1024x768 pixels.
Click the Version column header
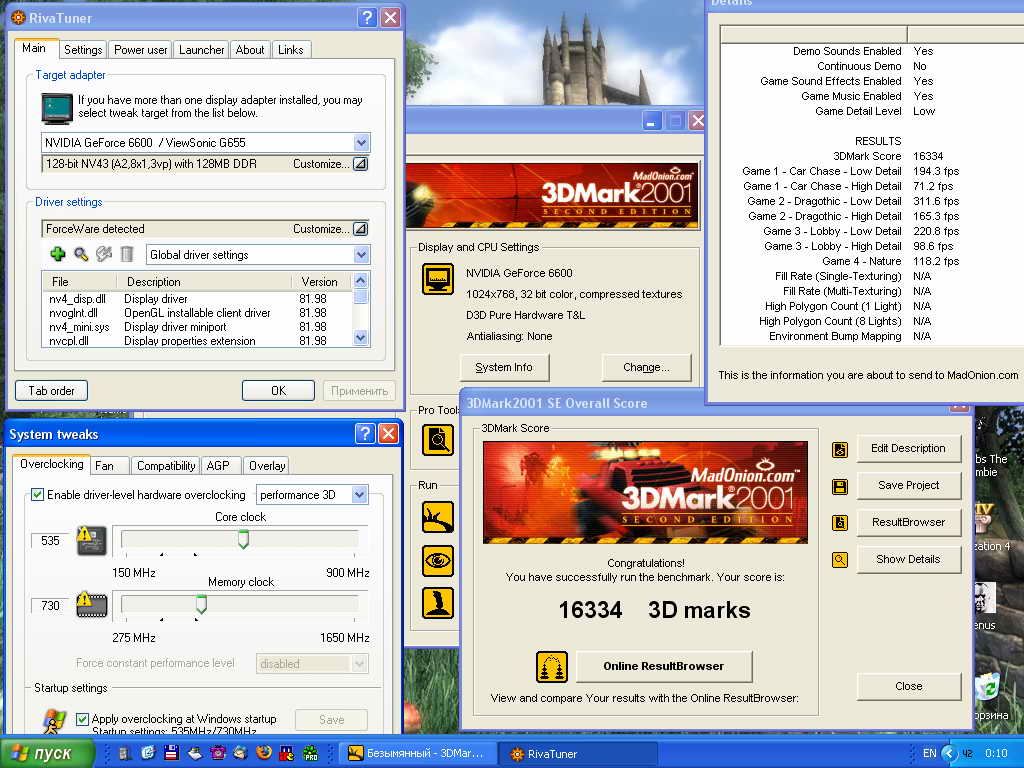point(320,281)
